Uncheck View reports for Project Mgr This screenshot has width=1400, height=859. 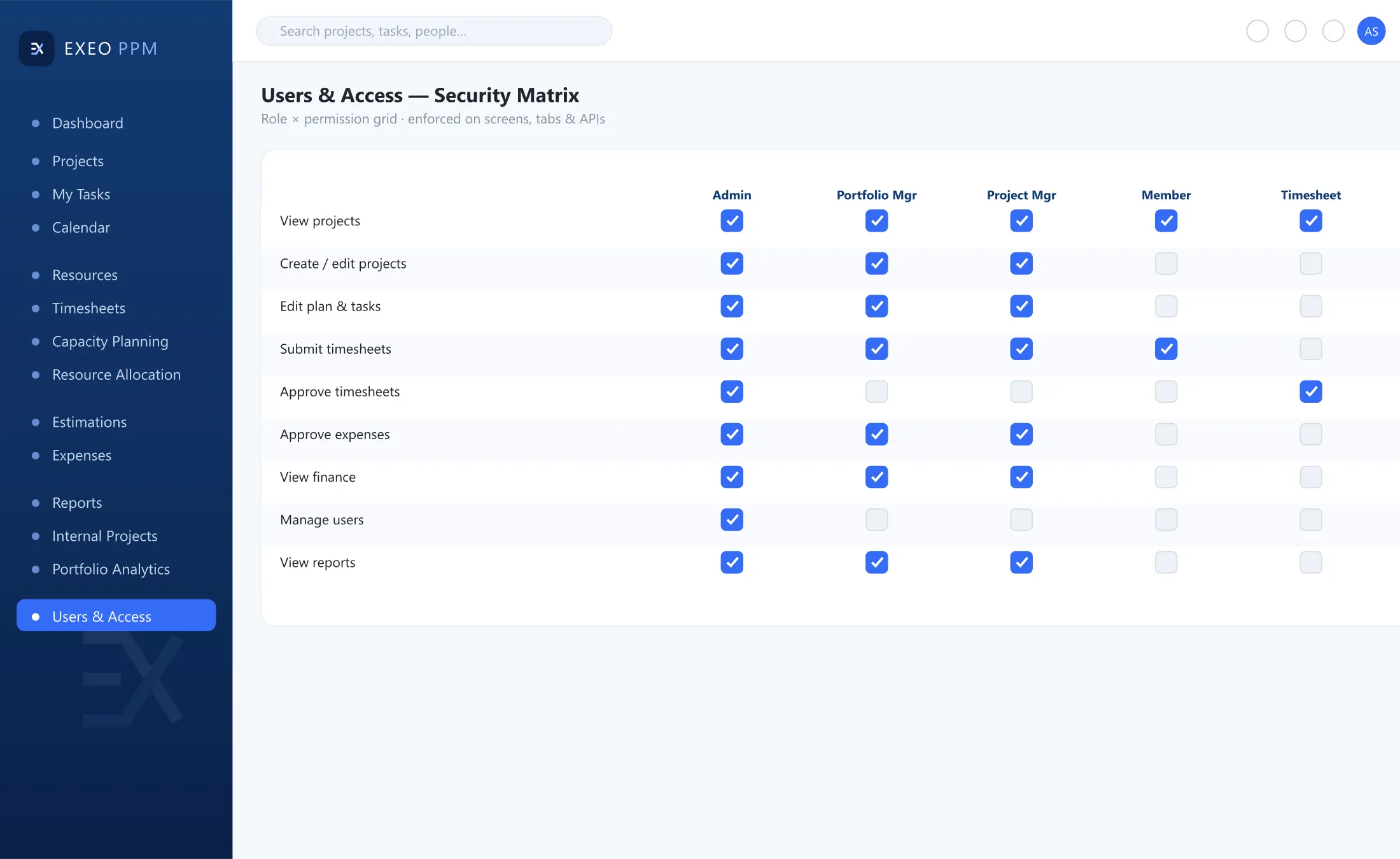click(x=1021, y=562)
